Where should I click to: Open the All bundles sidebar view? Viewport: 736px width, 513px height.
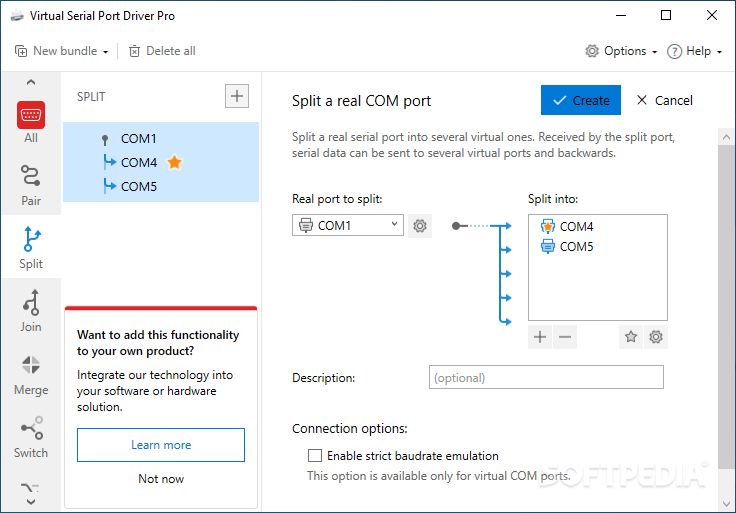[x=31, y=122]
